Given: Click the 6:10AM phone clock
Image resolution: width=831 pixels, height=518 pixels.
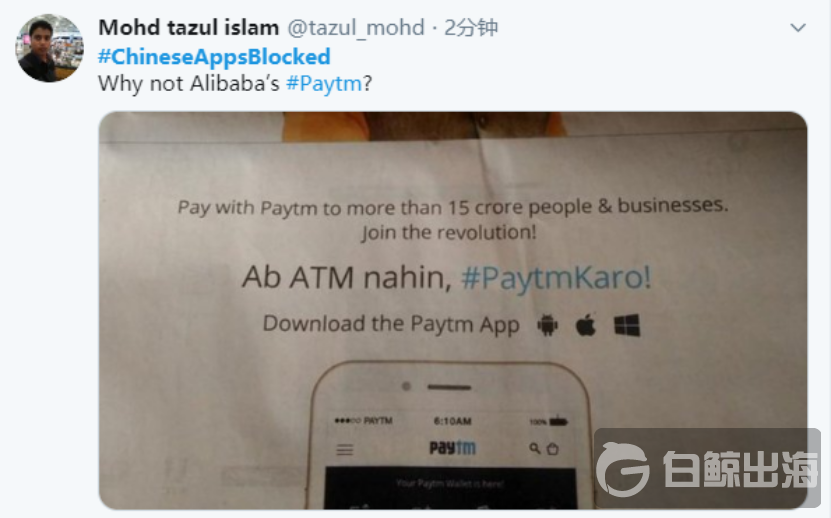Looking at the screenshot, I should tap(452, 422).
